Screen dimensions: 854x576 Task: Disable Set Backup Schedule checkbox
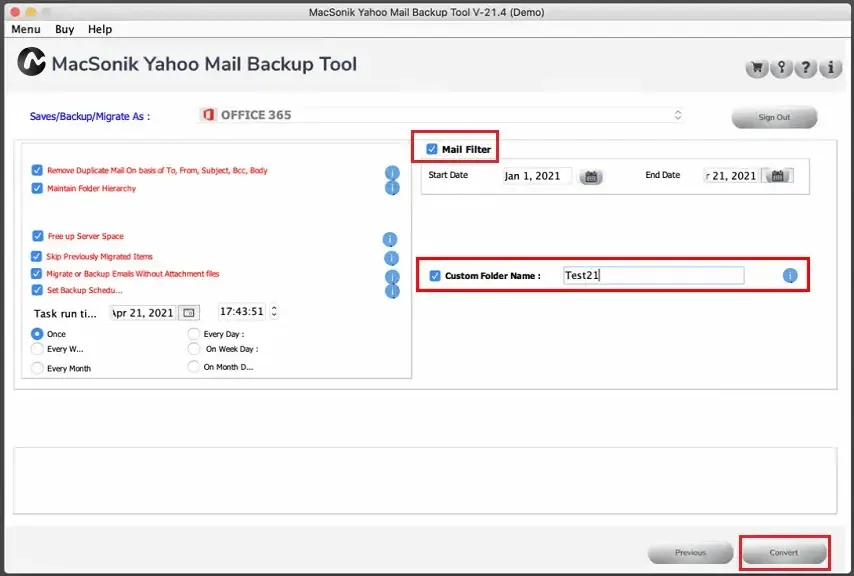coord(37,290)
